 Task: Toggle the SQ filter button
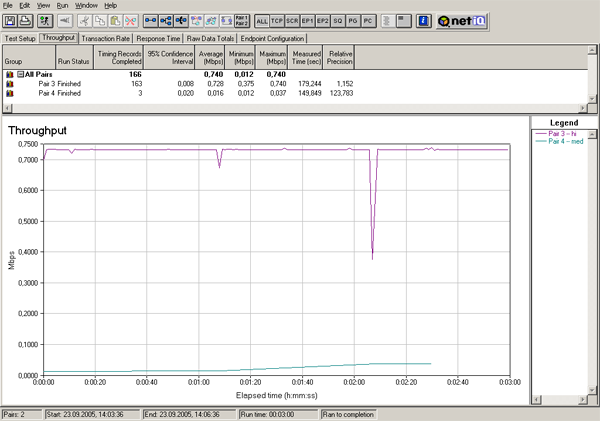[x=338, y=21]
